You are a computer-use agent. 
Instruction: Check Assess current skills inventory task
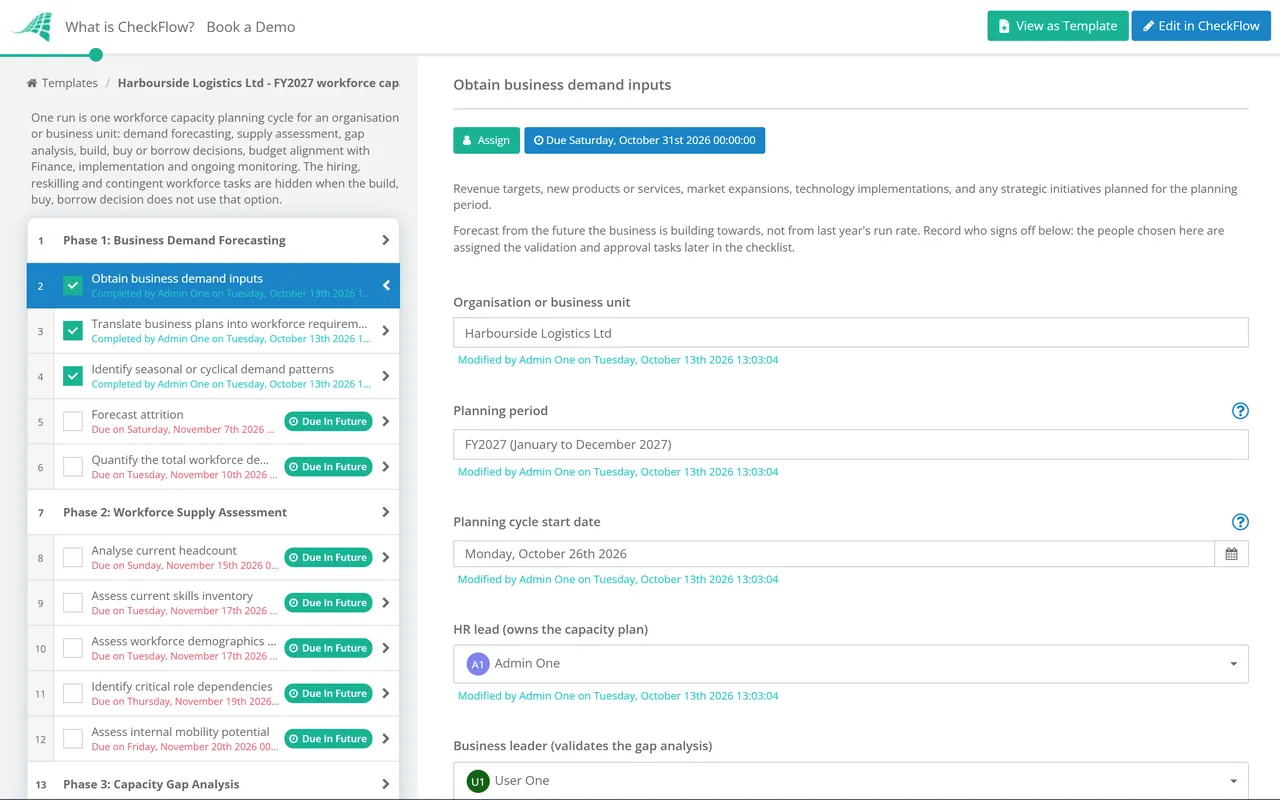tap(73, 603)
